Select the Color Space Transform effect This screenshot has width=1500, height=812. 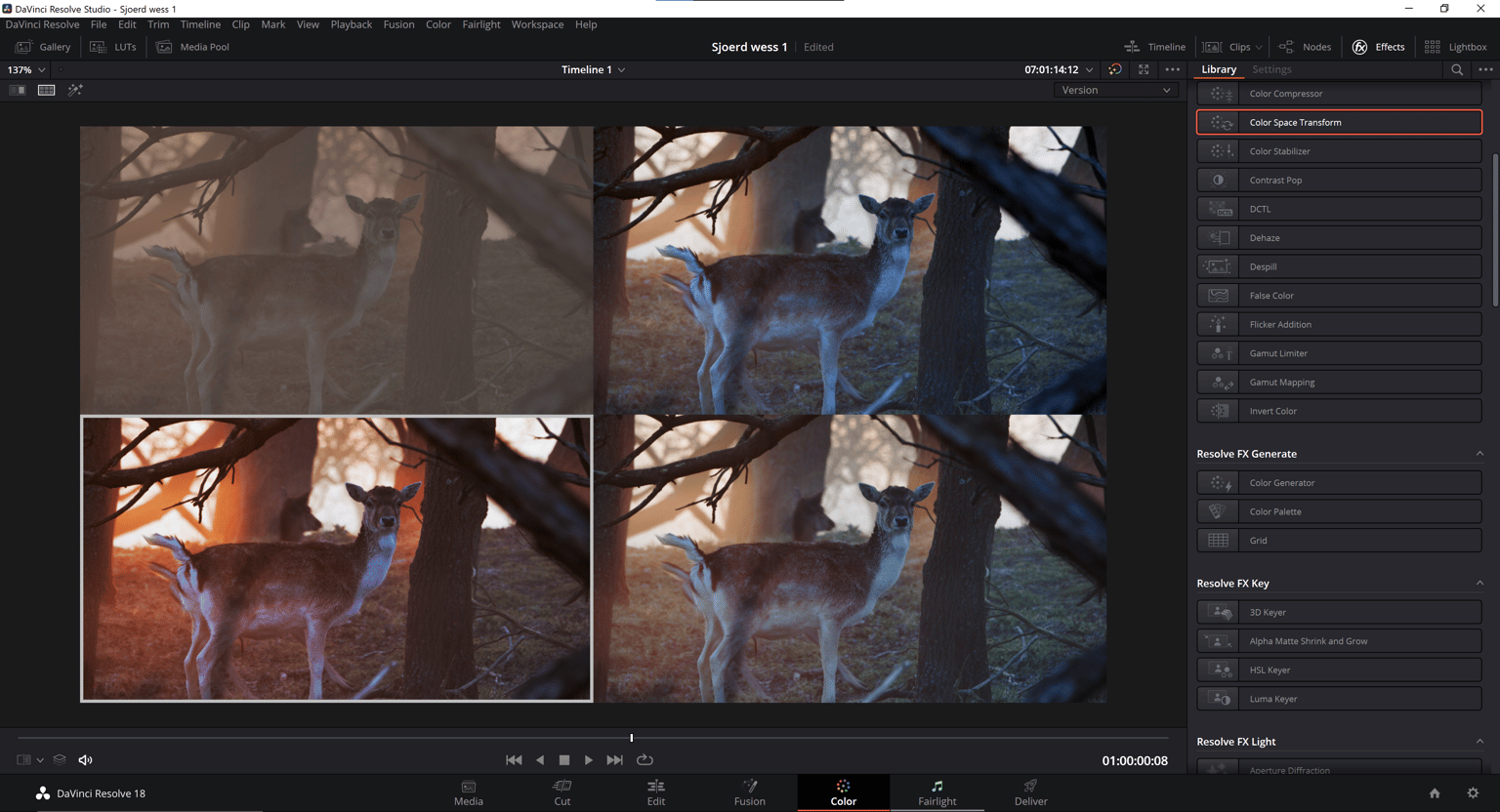pos(1339,122)
